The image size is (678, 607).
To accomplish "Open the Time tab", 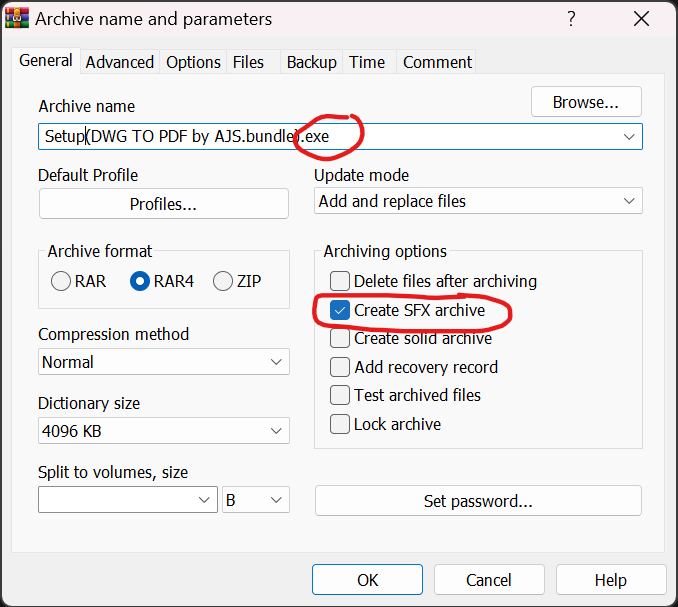I will 367,62.
